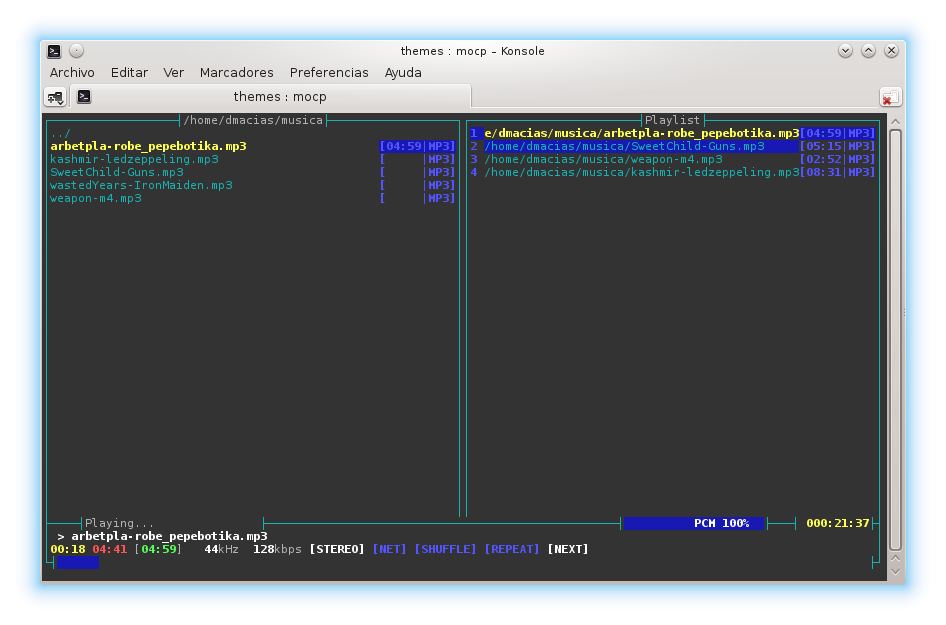
Task: Open the Editar menu
Action: point(129,73)
